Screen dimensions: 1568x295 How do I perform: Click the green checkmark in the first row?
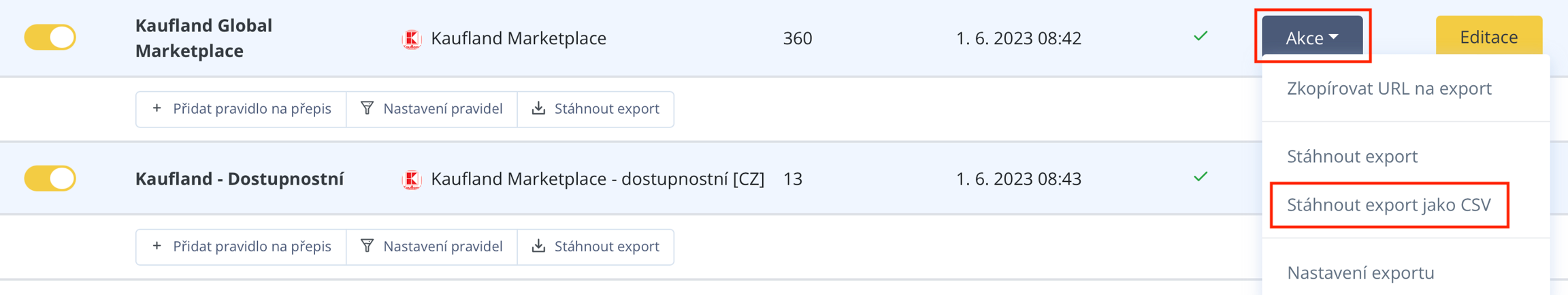click(1200, 36)
